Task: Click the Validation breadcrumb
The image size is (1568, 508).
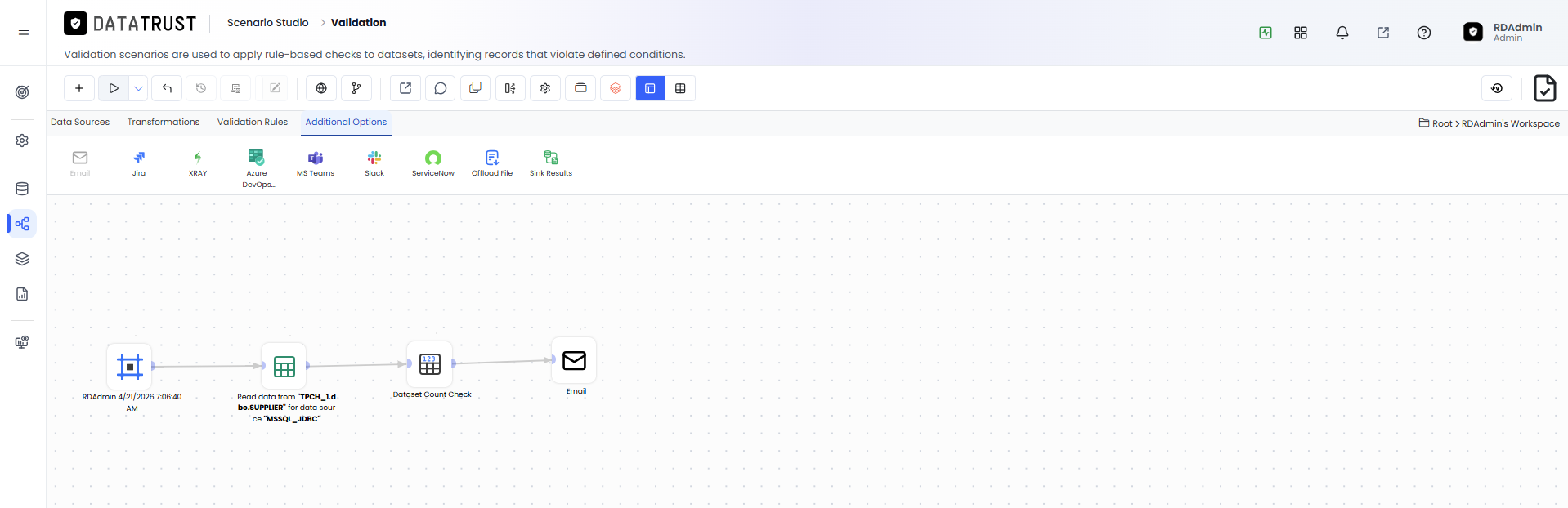Action: pyautogui.click(x=358, y=23)
